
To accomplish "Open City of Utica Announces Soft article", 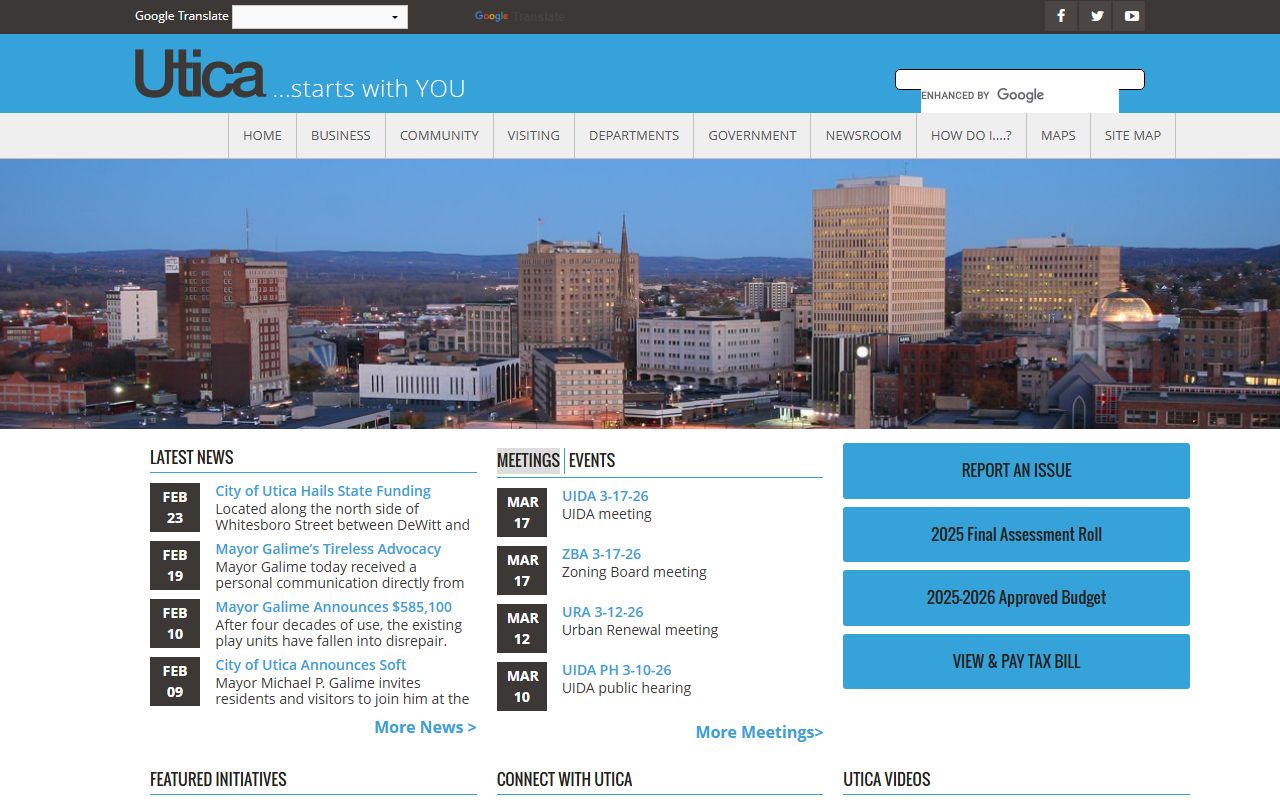I will pos(311,665).
